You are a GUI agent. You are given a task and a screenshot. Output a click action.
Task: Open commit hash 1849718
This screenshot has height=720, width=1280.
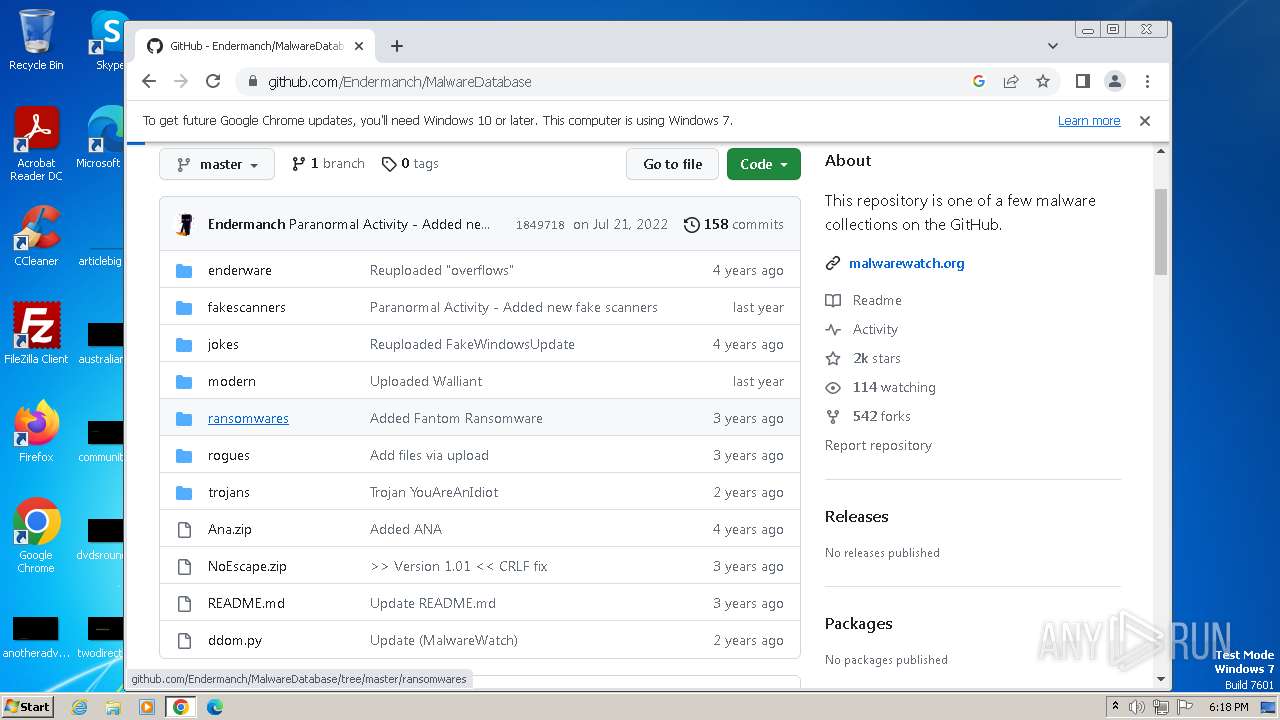click(x=540, y=225)
